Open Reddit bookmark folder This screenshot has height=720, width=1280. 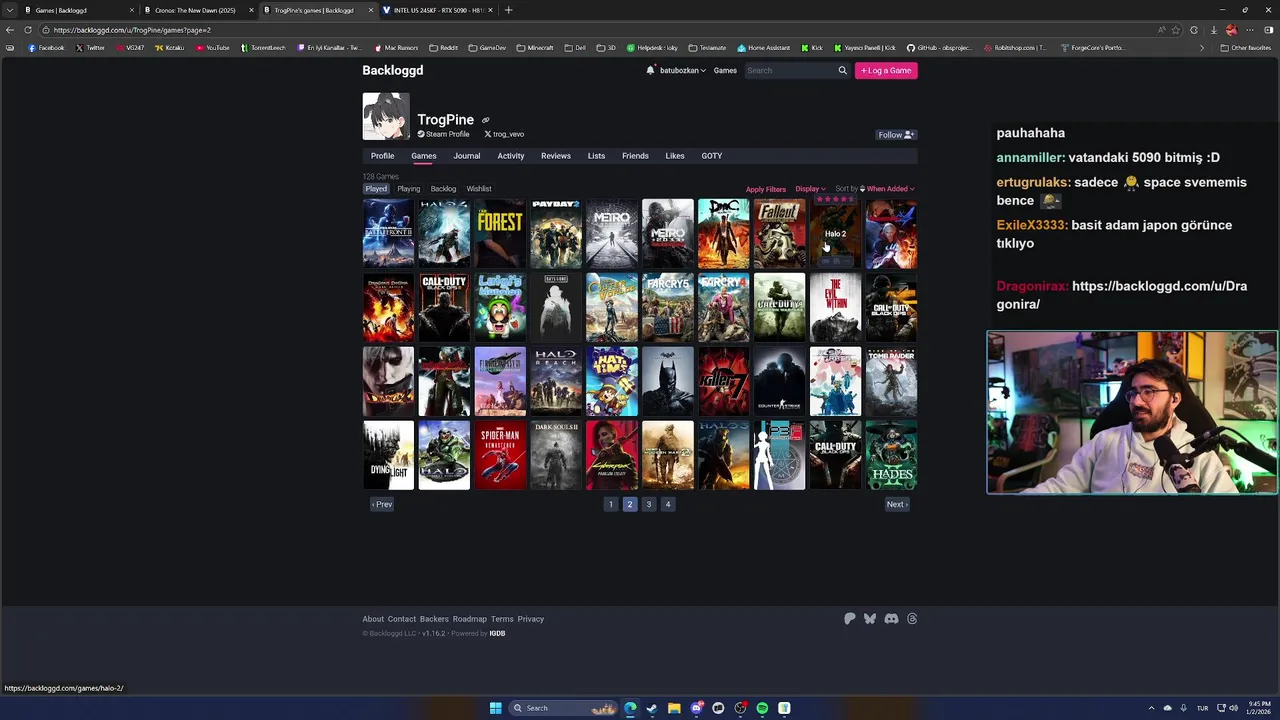[444, 47]
